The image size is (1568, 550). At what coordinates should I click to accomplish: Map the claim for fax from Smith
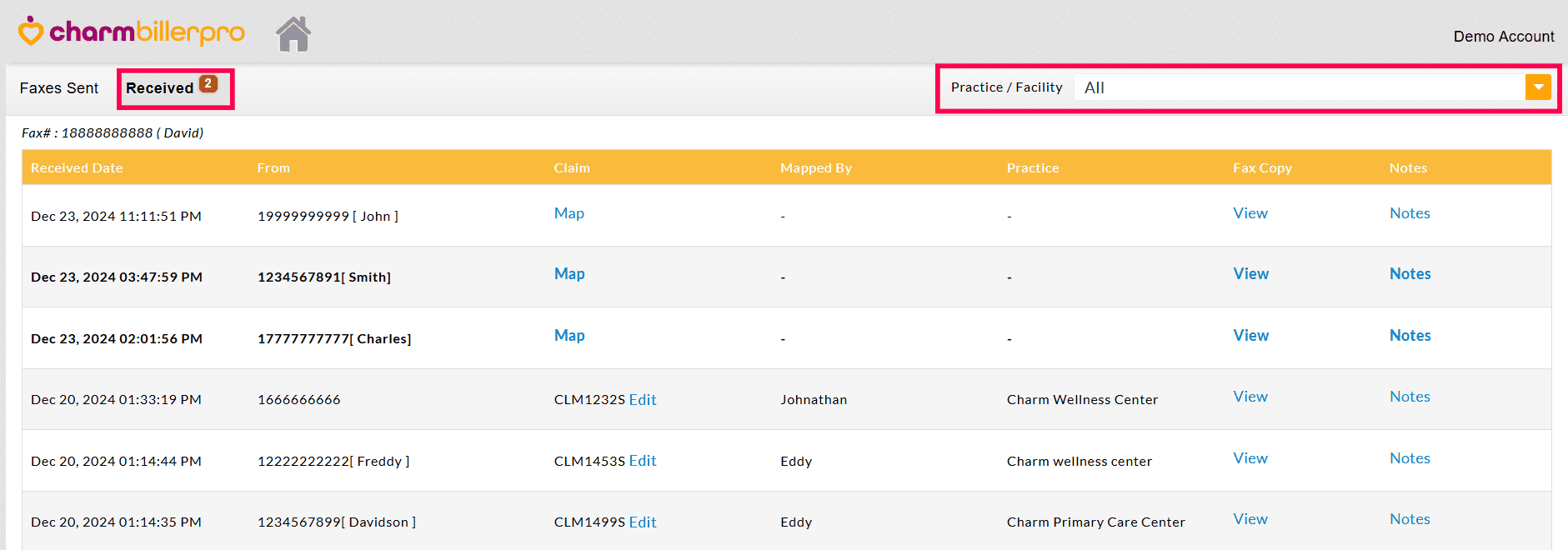[x=569, y=274]
